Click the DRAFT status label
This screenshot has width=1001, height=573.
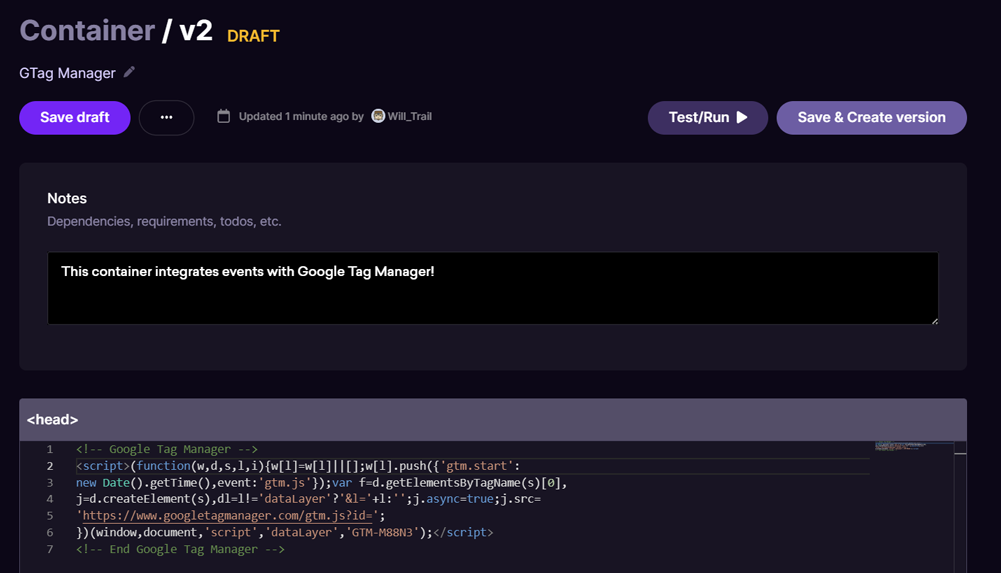[x=253, y=36]
